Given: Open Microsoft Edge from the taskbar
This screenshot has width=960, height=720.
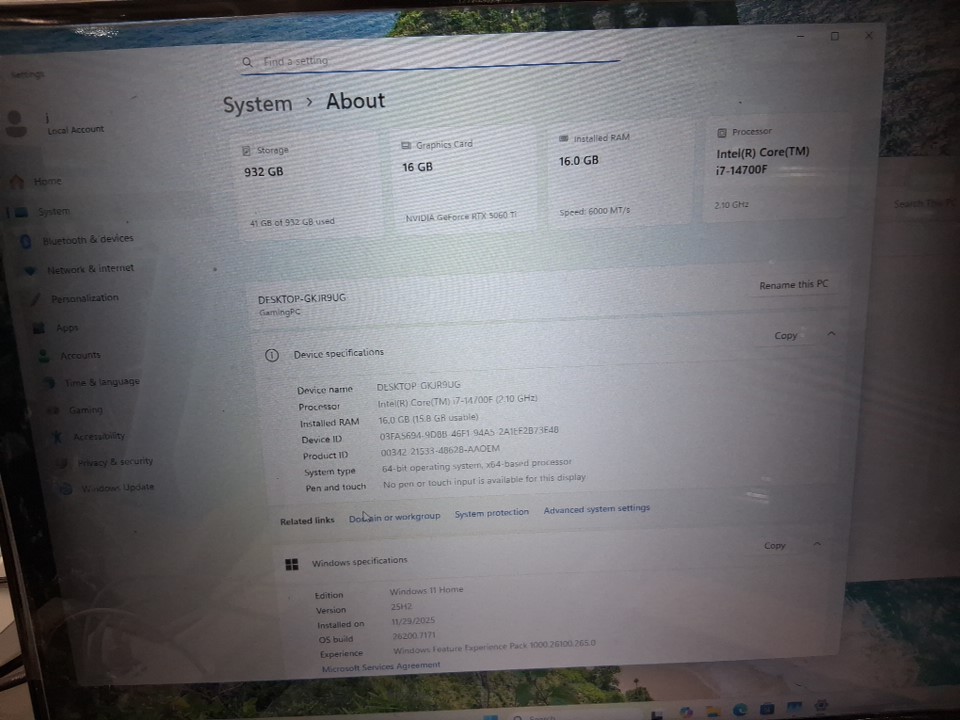Looking at the screenshot, I should 739,709.
